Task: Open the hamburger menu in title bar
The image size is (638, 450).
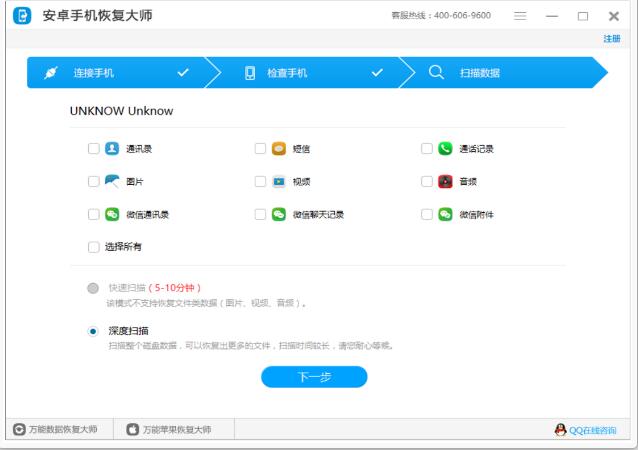Action: [x=520, y=16]
